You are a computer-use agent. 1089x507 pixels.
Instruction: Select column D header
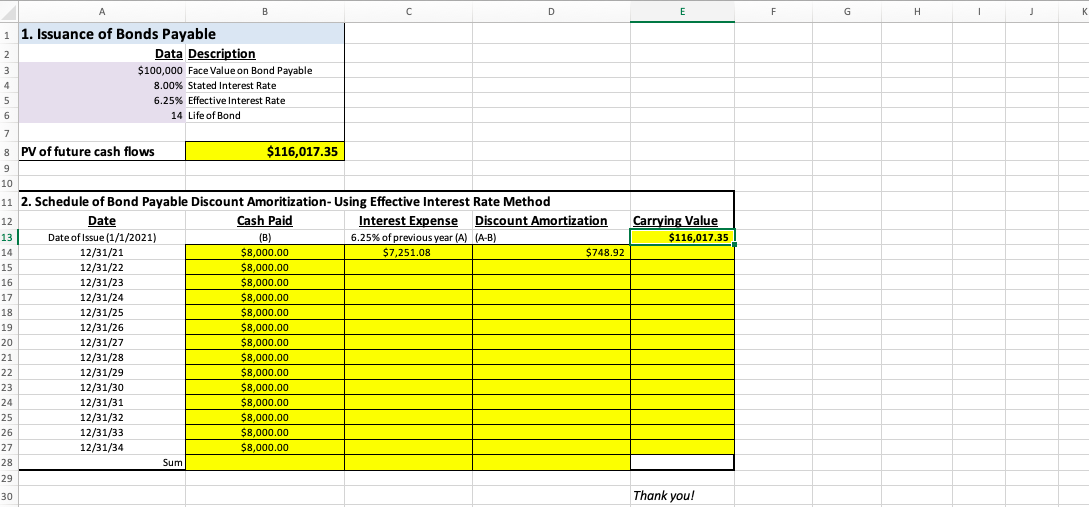click(551, 11)
